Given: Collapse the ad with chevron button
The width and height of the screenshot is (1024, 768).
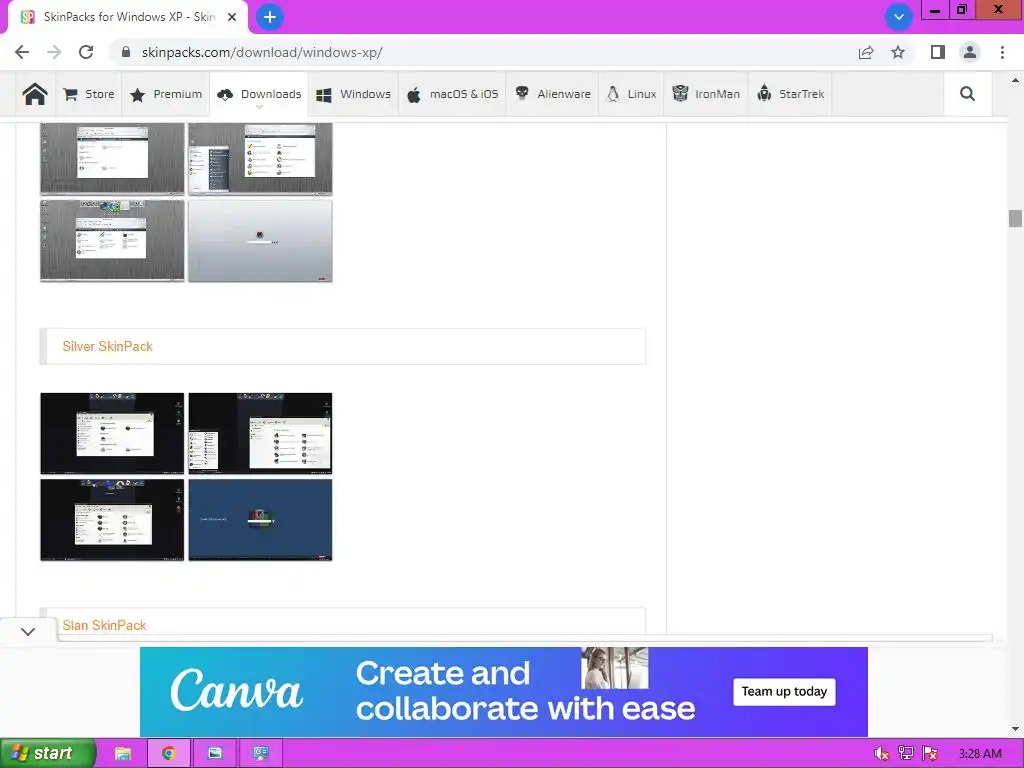Looking at the screenshot, I should pyautogui.click(x=27, y=631).
